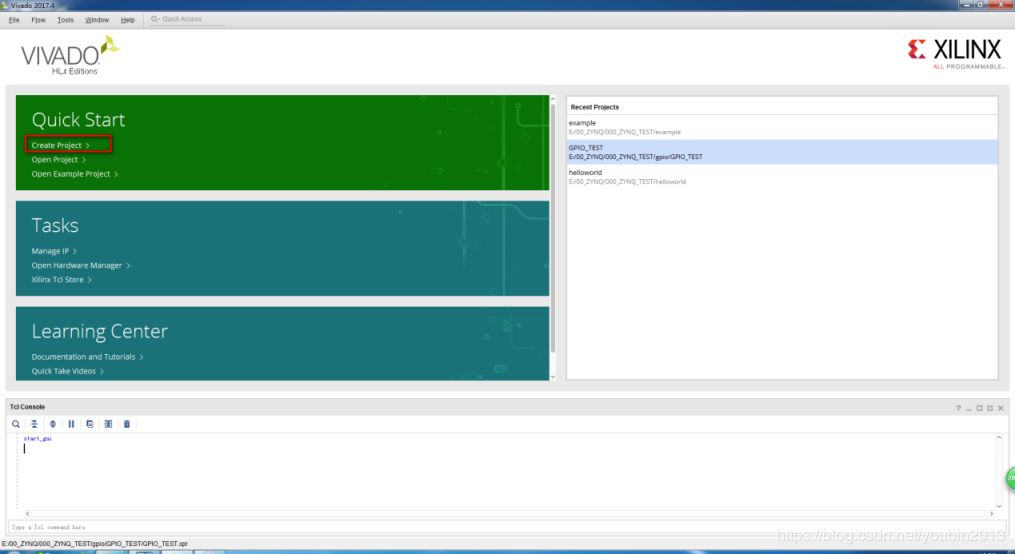The width and height of the screenshot is (1015, 554).
Task: Click the Tcl Console title label
Action: 27,407
